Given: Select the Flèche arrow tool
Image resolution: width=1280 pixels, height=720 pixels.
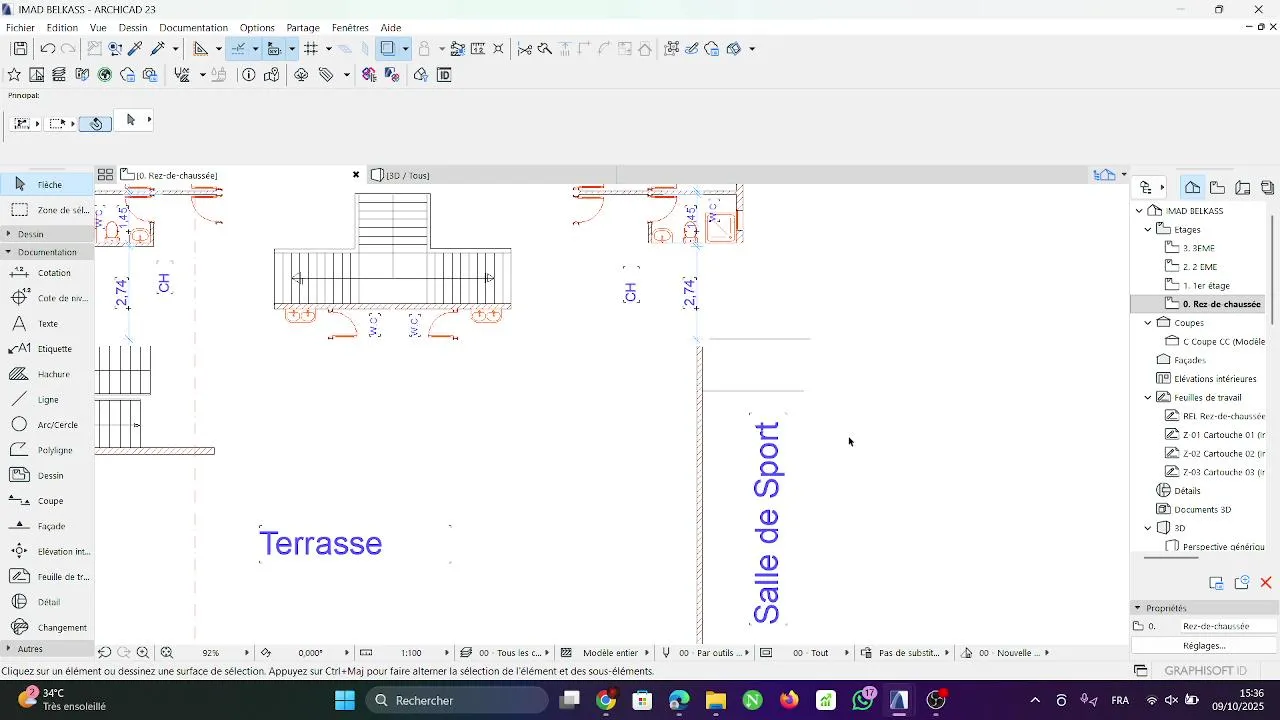Looking at the screenshot, I should coord(47,184).
